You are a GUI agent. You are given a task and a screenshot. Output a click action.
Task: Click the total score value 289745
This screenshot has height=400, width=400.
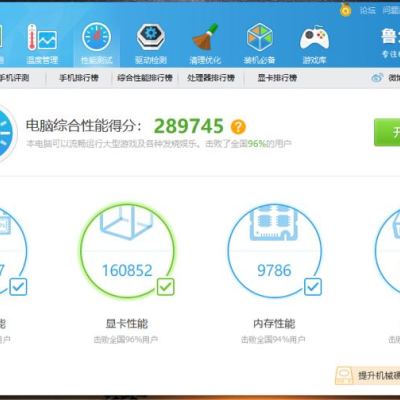pyautogui.click(x=189, y=126)
